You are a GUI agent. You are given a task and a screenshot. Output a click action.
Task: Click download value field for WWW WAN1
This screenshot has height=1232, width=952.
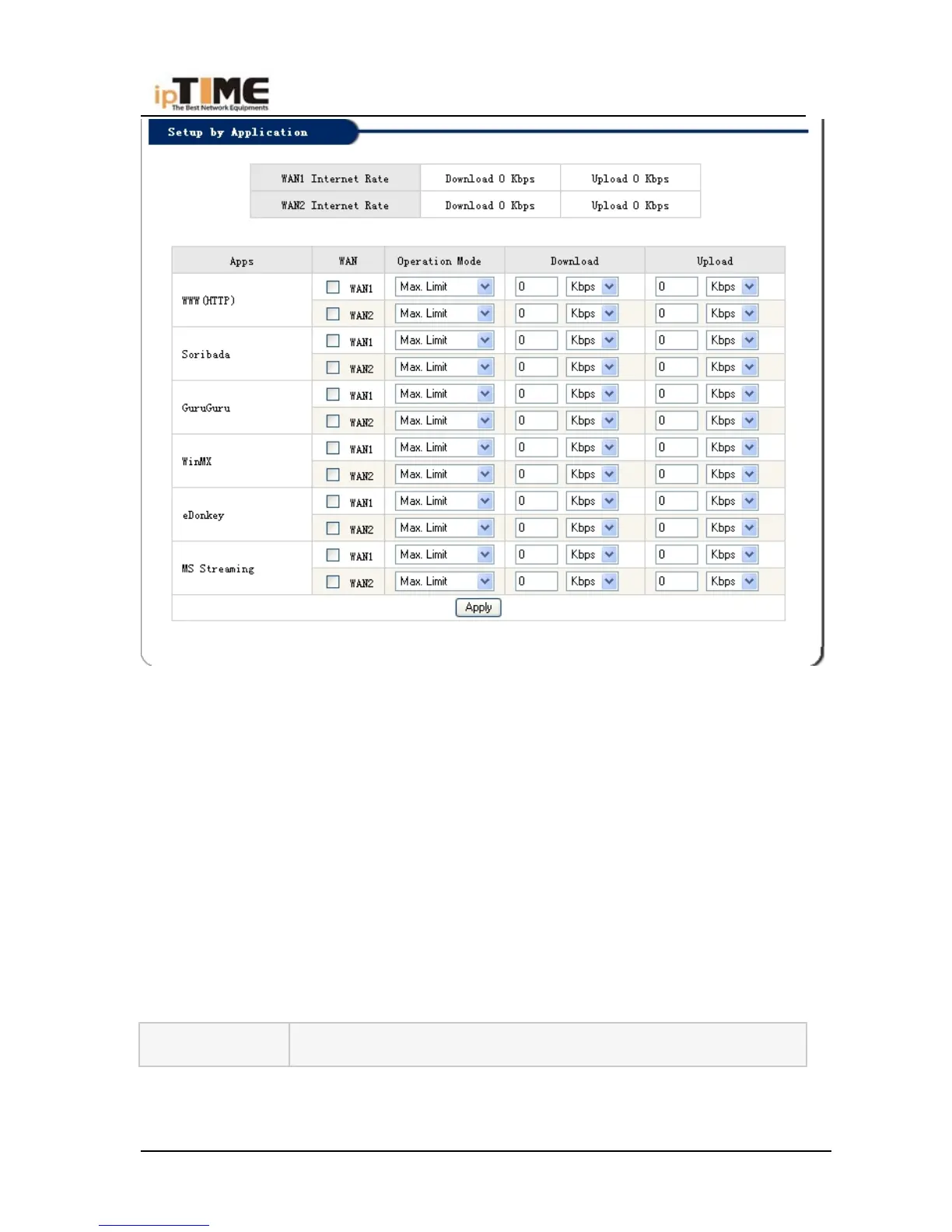pos(537,287)
